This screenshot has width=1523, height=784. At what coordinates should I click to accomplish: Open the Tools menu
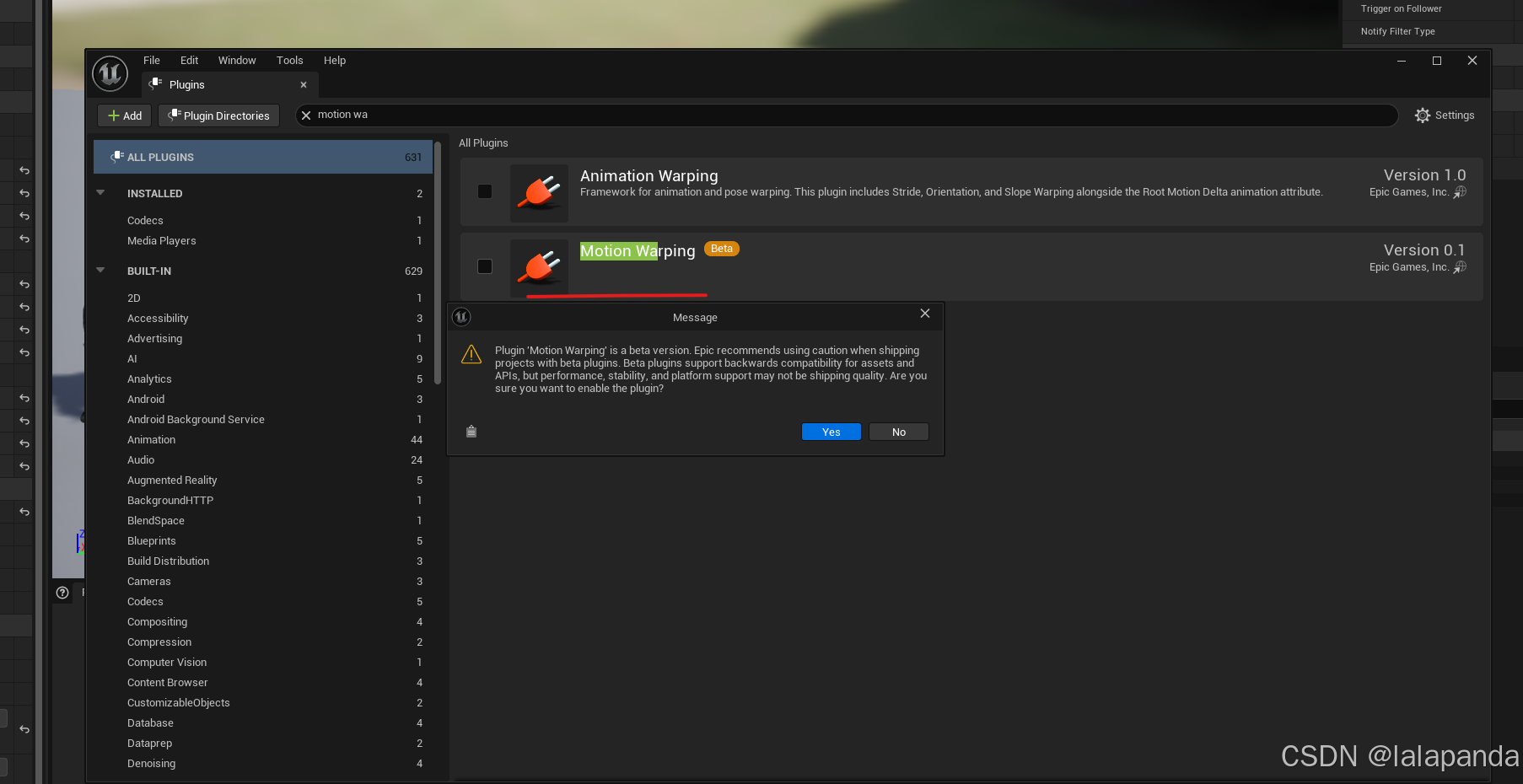click(x=289, y=61)
